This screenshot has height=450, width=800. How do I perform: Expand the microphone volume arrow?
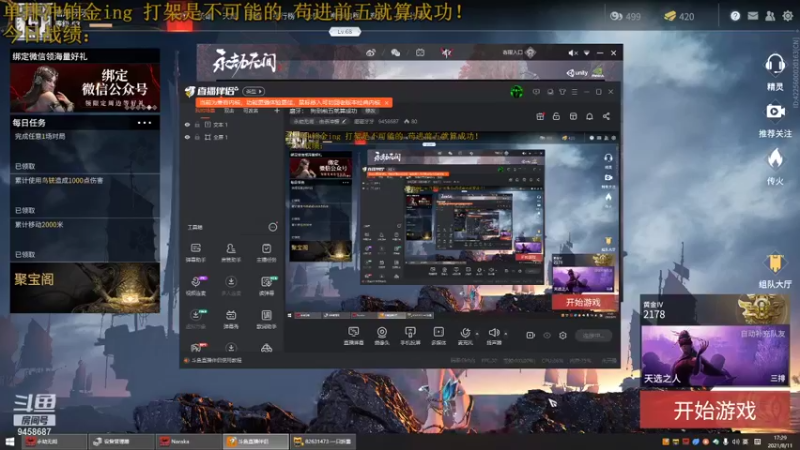pyautogui.click(x=477, y=334)
